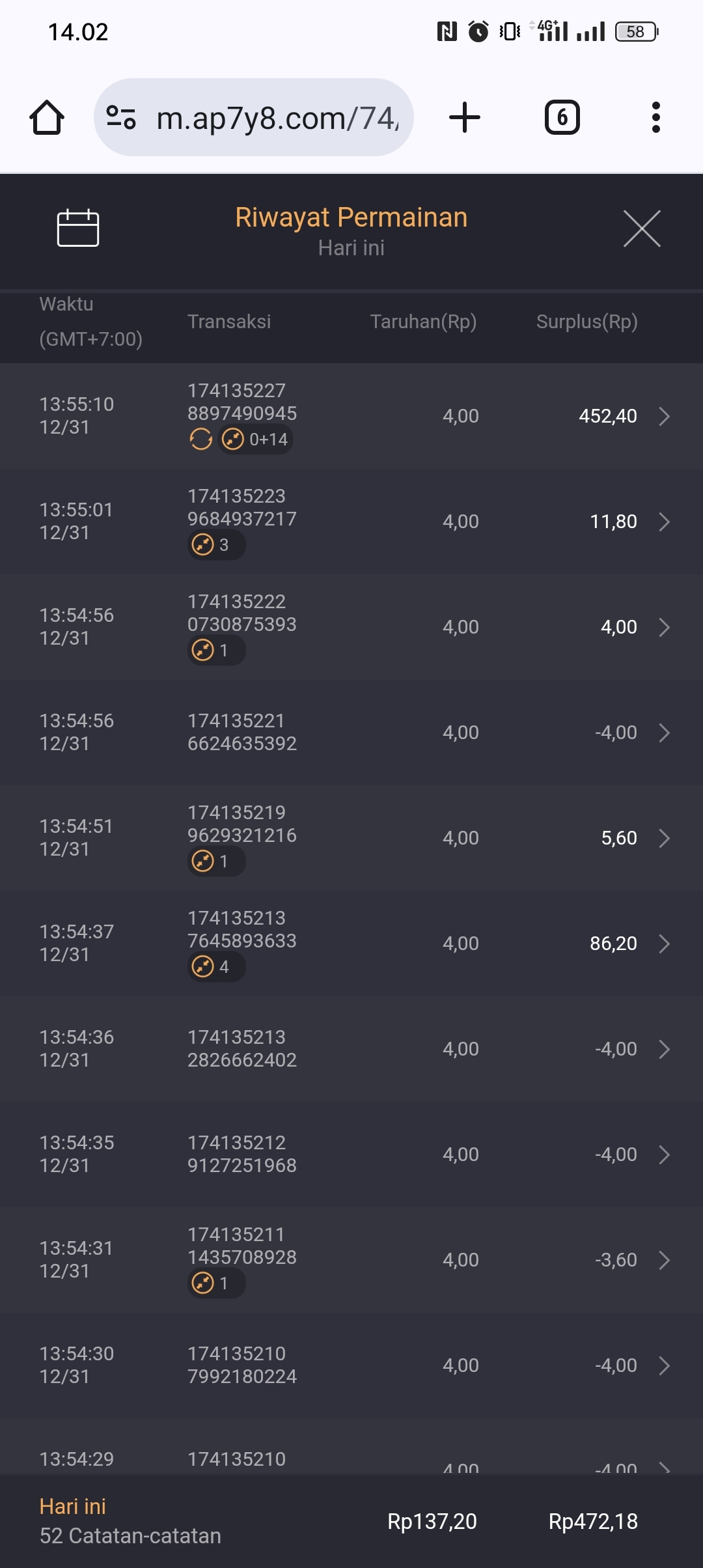Expand the 452,40 surplus transaction details
This screenshot has height=1568, width=703.
(x=664, y=416)
